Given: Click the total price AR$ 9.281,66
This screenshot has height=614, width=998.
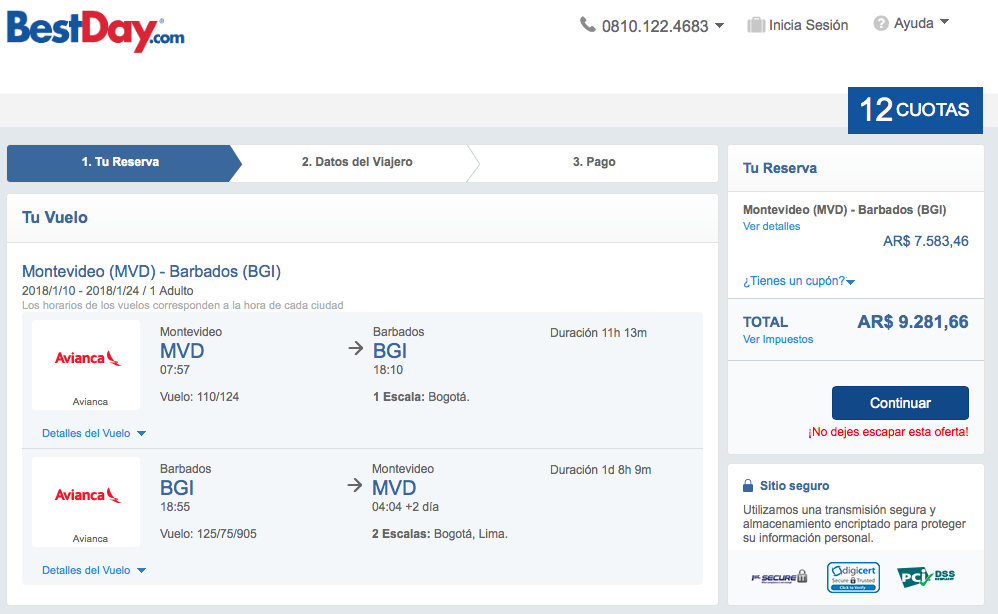Looking at the screenshot, I should click(913, 322).
